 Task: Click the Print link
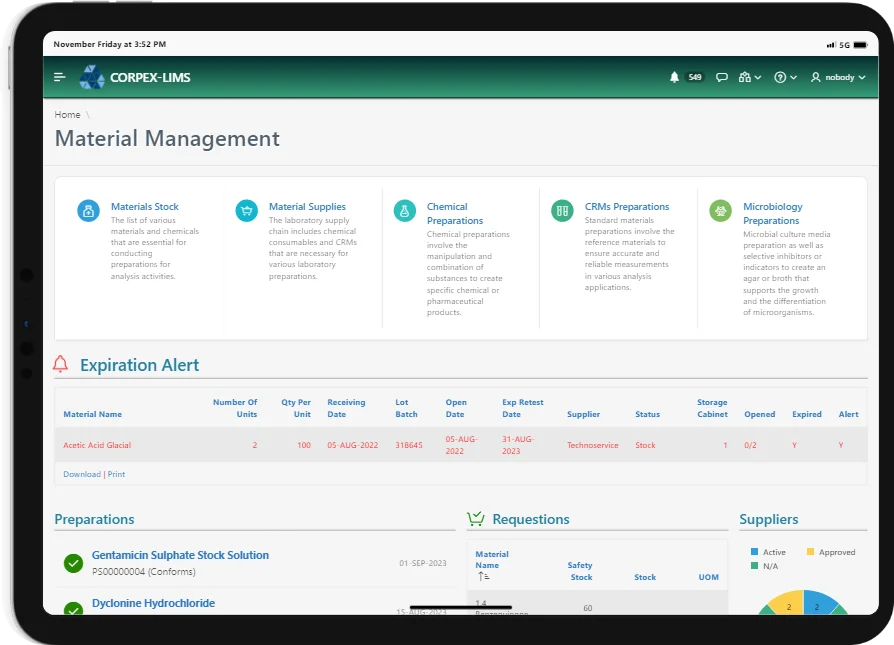coord(117,474)
